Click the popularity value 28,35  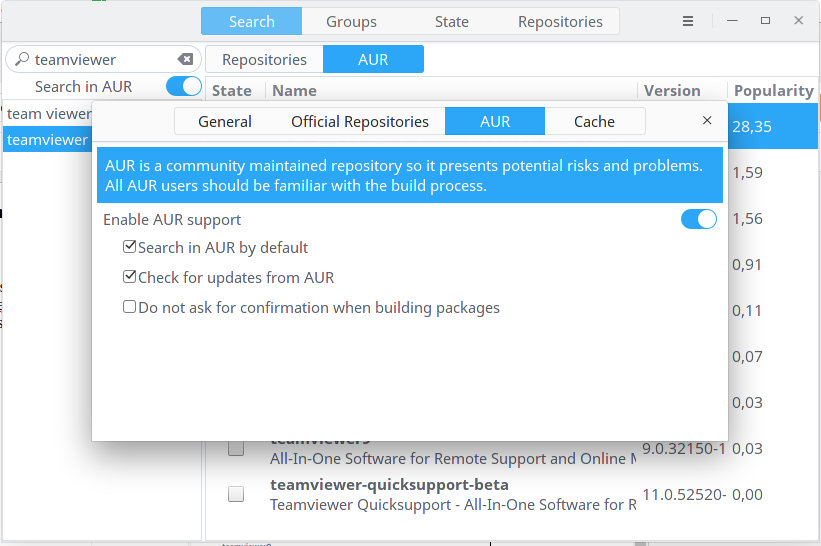[752, 127]
